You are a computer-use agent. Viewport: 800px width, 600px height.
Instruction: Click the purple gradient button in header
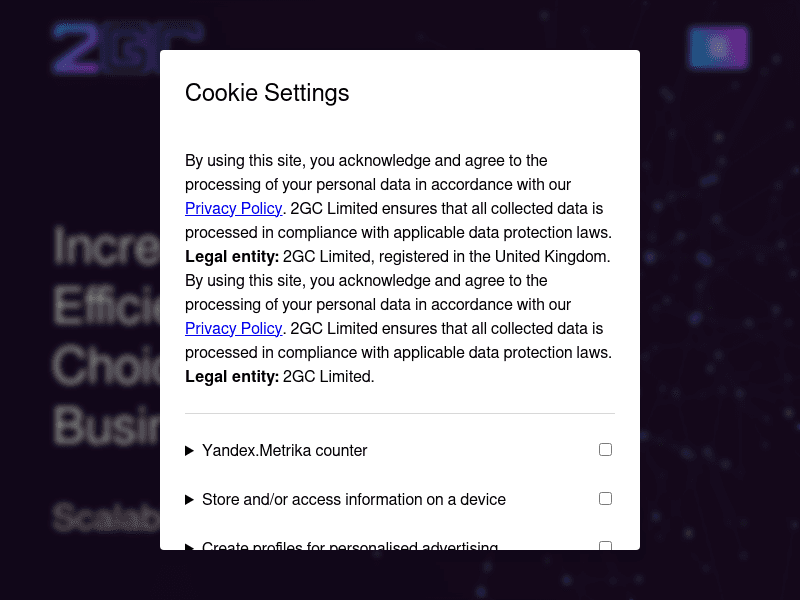click(718, 48)
